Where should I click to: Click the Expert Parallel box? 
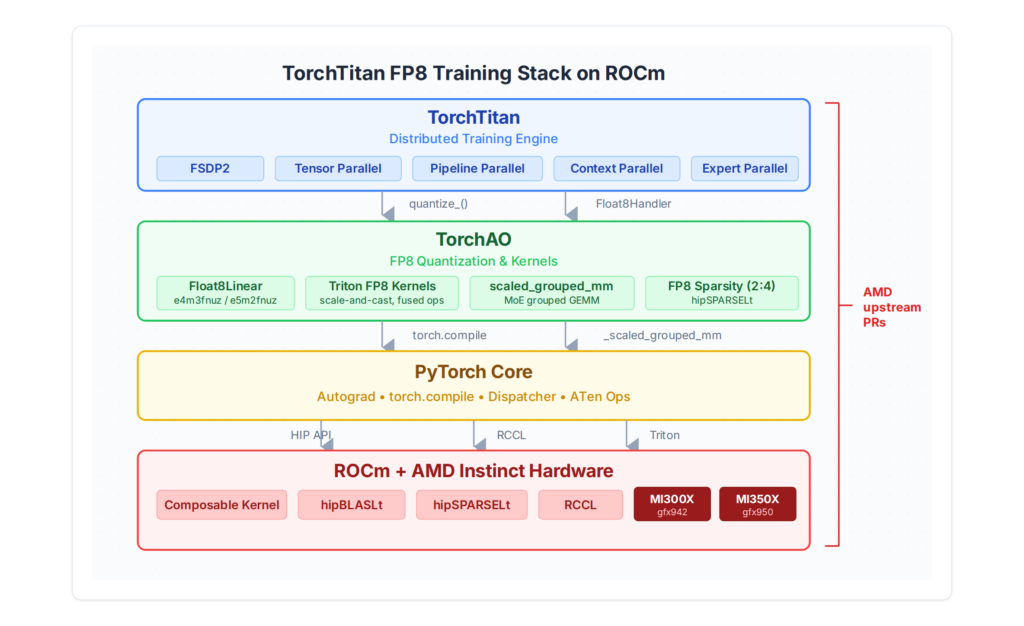pyautogui.click(x=744, y=168)
